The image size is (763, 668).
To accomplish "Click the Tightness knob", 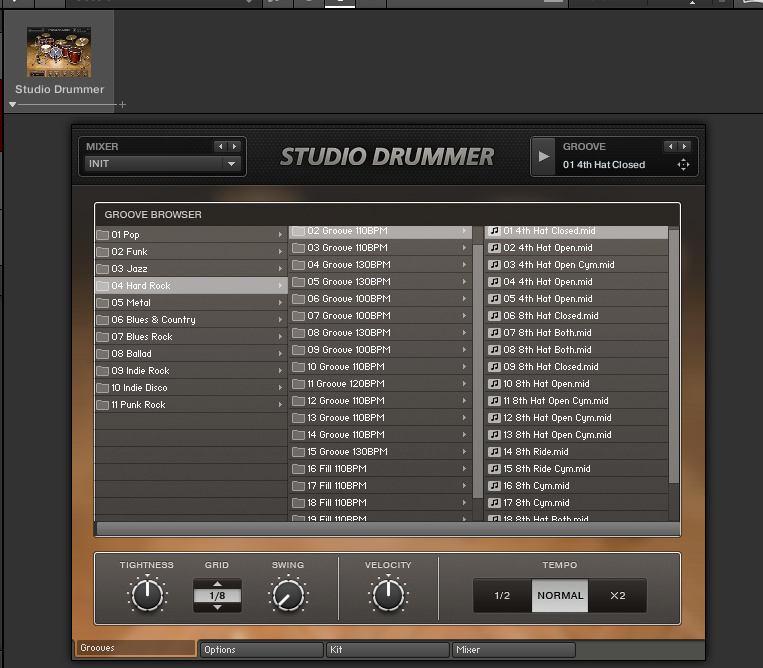I will (x=147, y=596).
